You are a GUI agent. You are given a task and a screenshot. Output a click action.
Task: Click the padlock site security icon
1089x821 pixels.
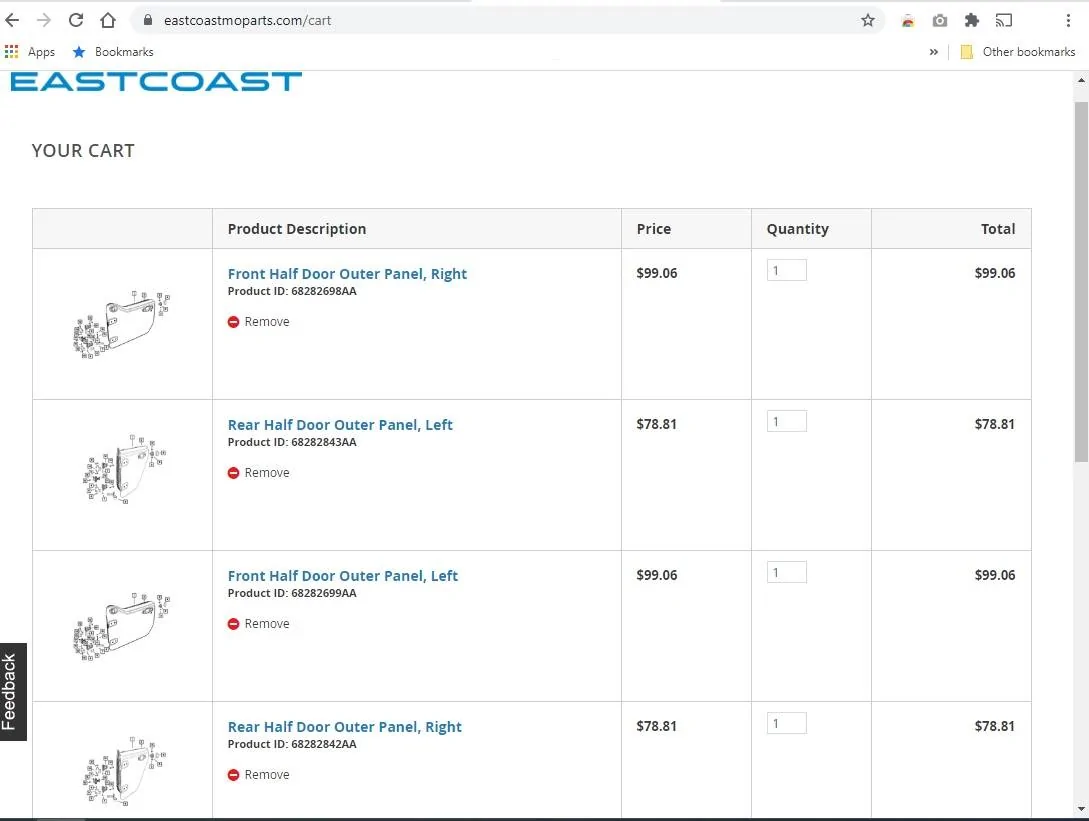click(147, 20)
